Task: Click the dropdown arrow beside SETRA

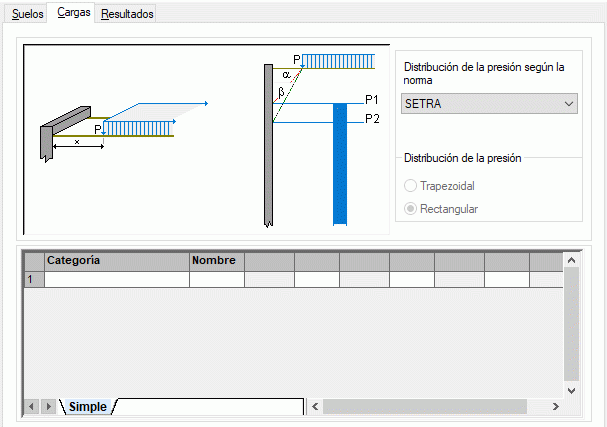Action: point(568,104)
